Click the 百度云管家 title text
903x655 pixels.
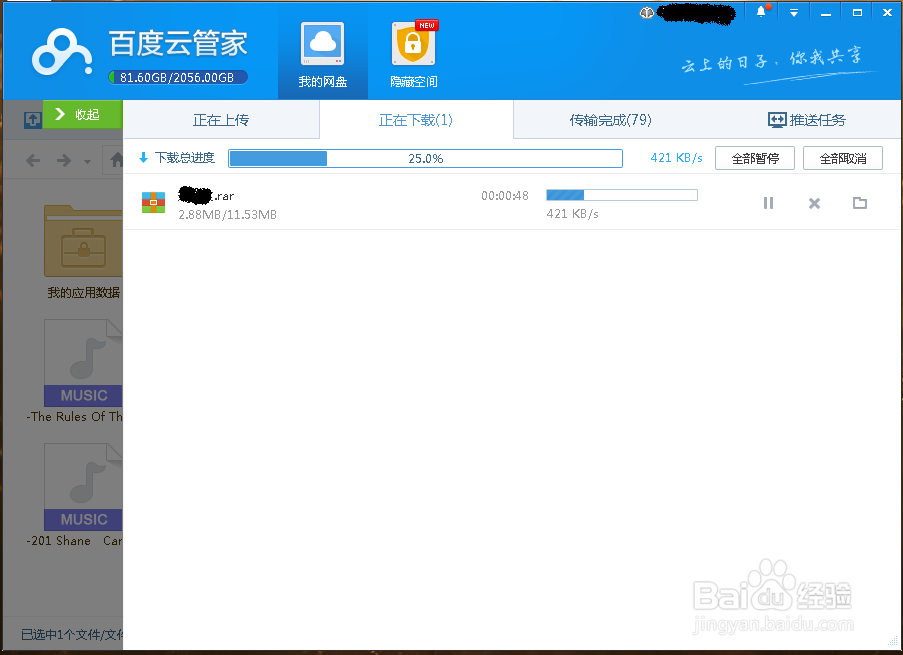click(178, 43)
